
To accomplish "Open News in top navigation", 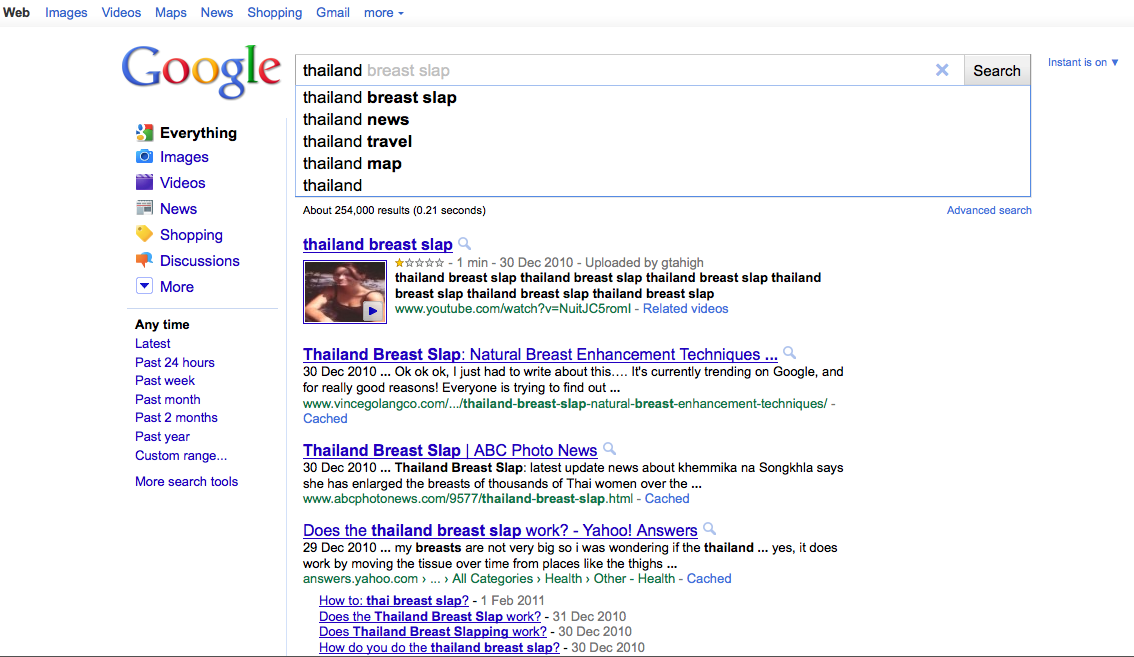I will 216,13.
